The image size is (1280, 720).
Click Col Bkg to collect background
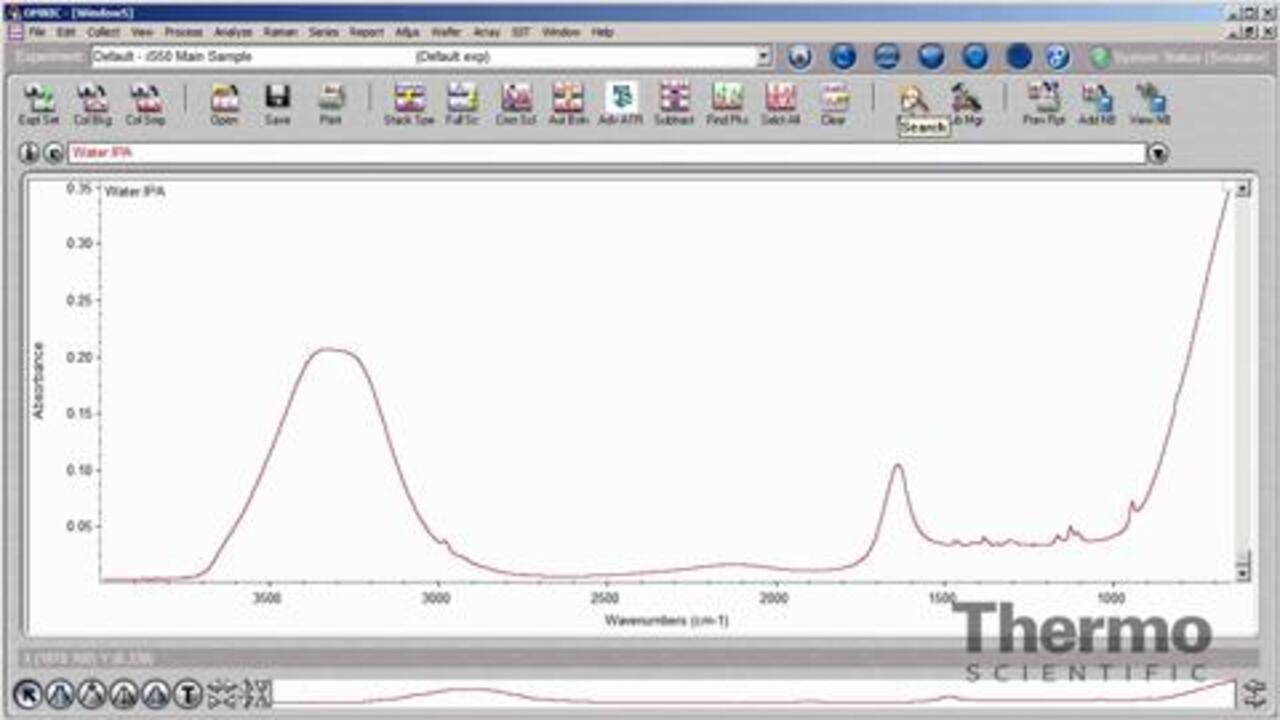tap(93, 102)
